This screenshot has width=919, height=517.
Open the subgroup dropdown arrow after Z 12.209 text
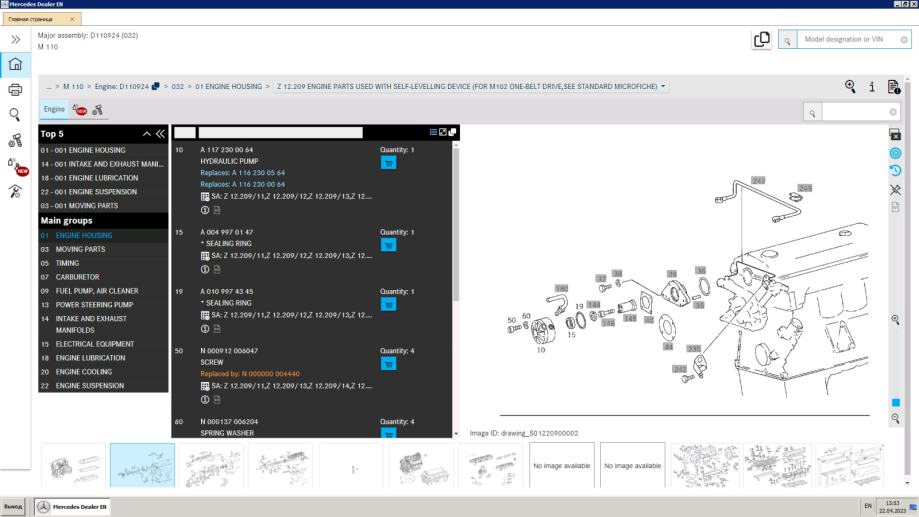(663, 86)
